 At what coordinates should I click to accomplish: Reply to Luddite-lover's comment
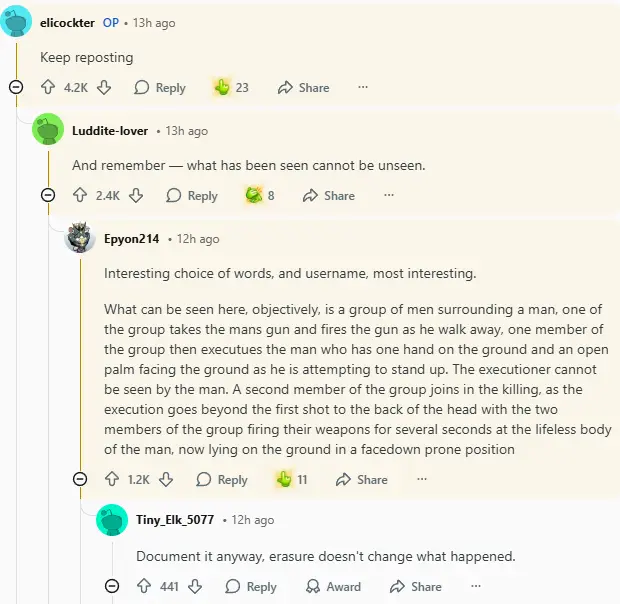tap(192, 196)
